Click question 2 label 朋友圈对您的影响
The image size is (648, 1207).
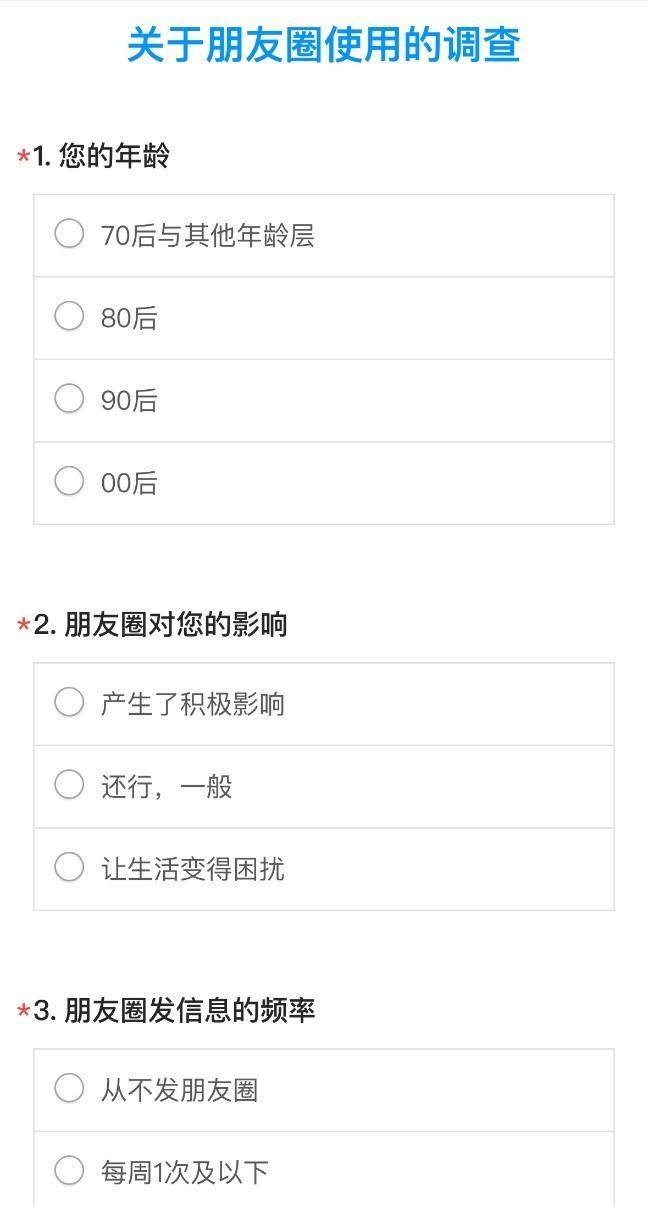tap(174, 625)
